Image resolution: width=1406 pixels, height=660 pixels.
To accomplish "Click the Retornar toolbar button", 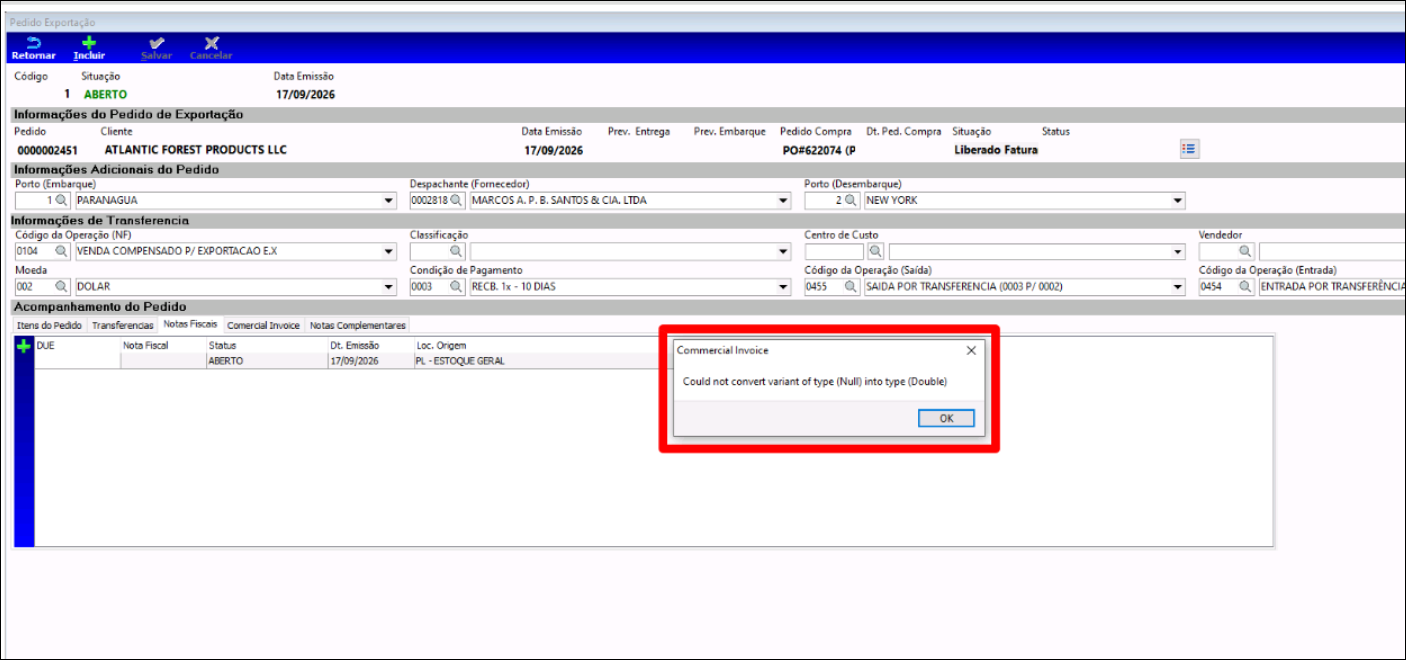I will 33,48.
